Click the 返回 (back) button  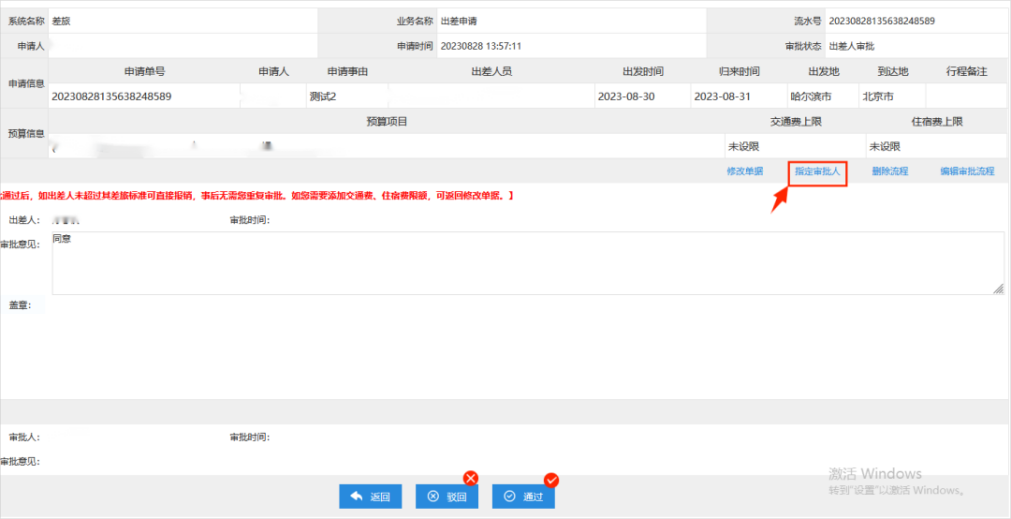coord(370,497)
